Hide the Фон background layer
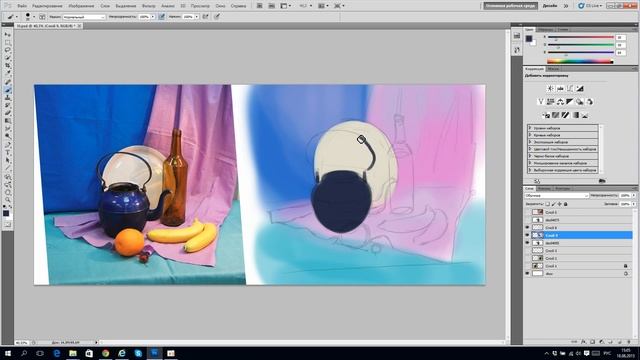Viewport: 640px width, 360px height. click(527, 273)
